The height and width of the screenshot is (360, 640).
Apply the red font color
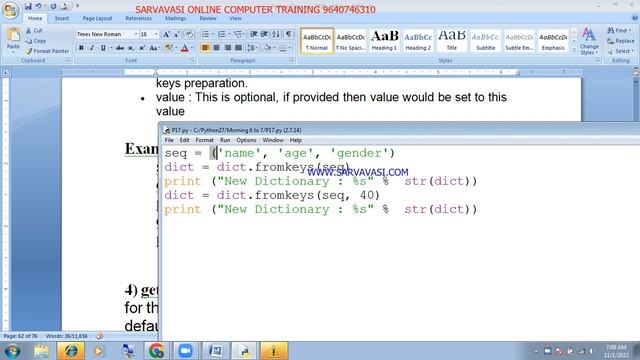(x=184, y=48)
